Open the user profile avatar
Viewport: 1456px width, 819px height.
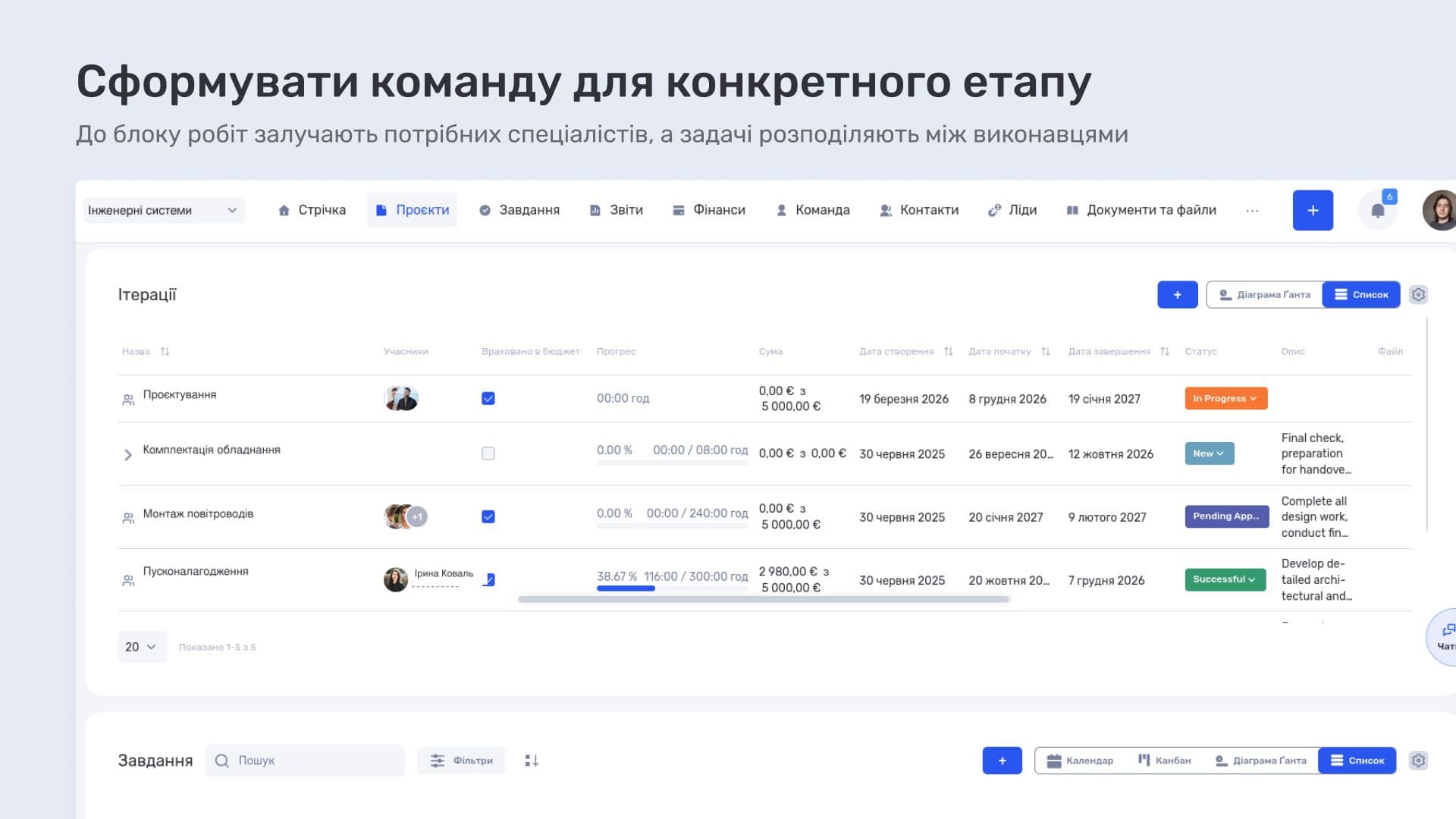click(x=1439, y=211)
